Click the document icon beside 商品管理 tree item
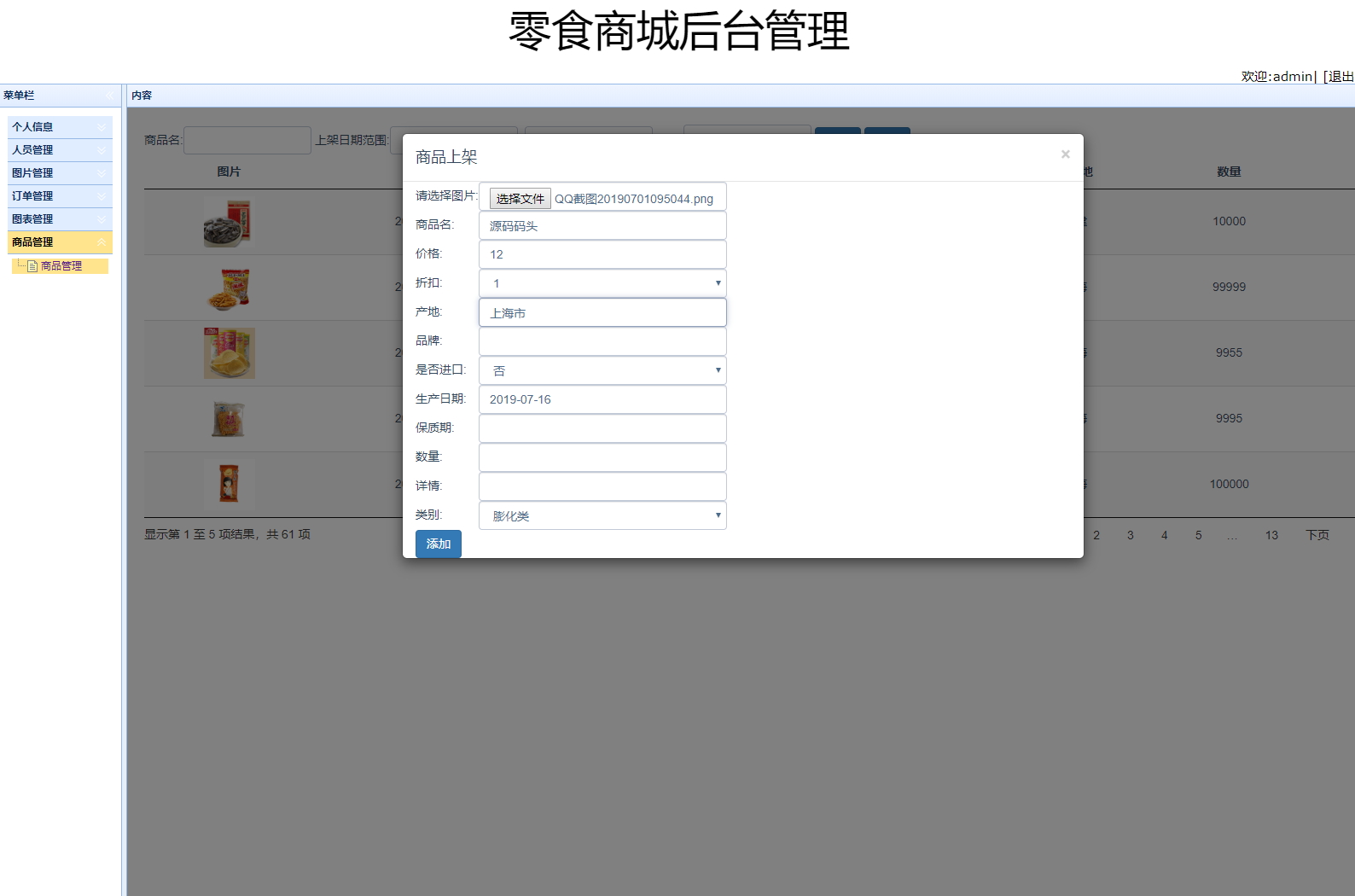The width and height of the screenshot is (1355, 896). pos(32,266)
